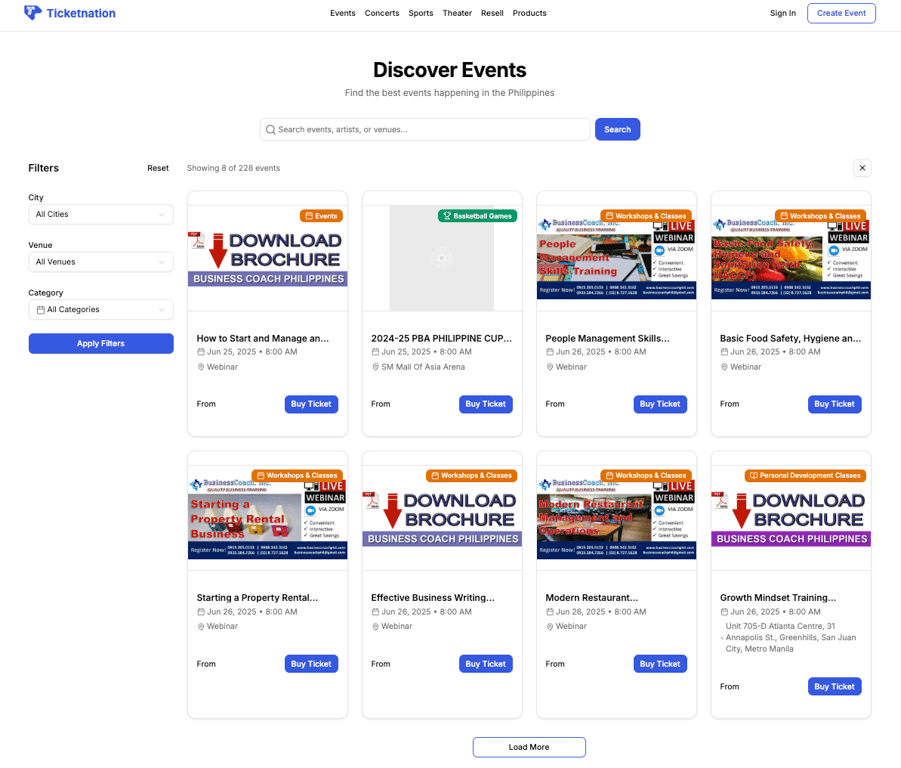The image size is (901, 768).
Task: Click Load More button
Action: click(x=529, y=747)
